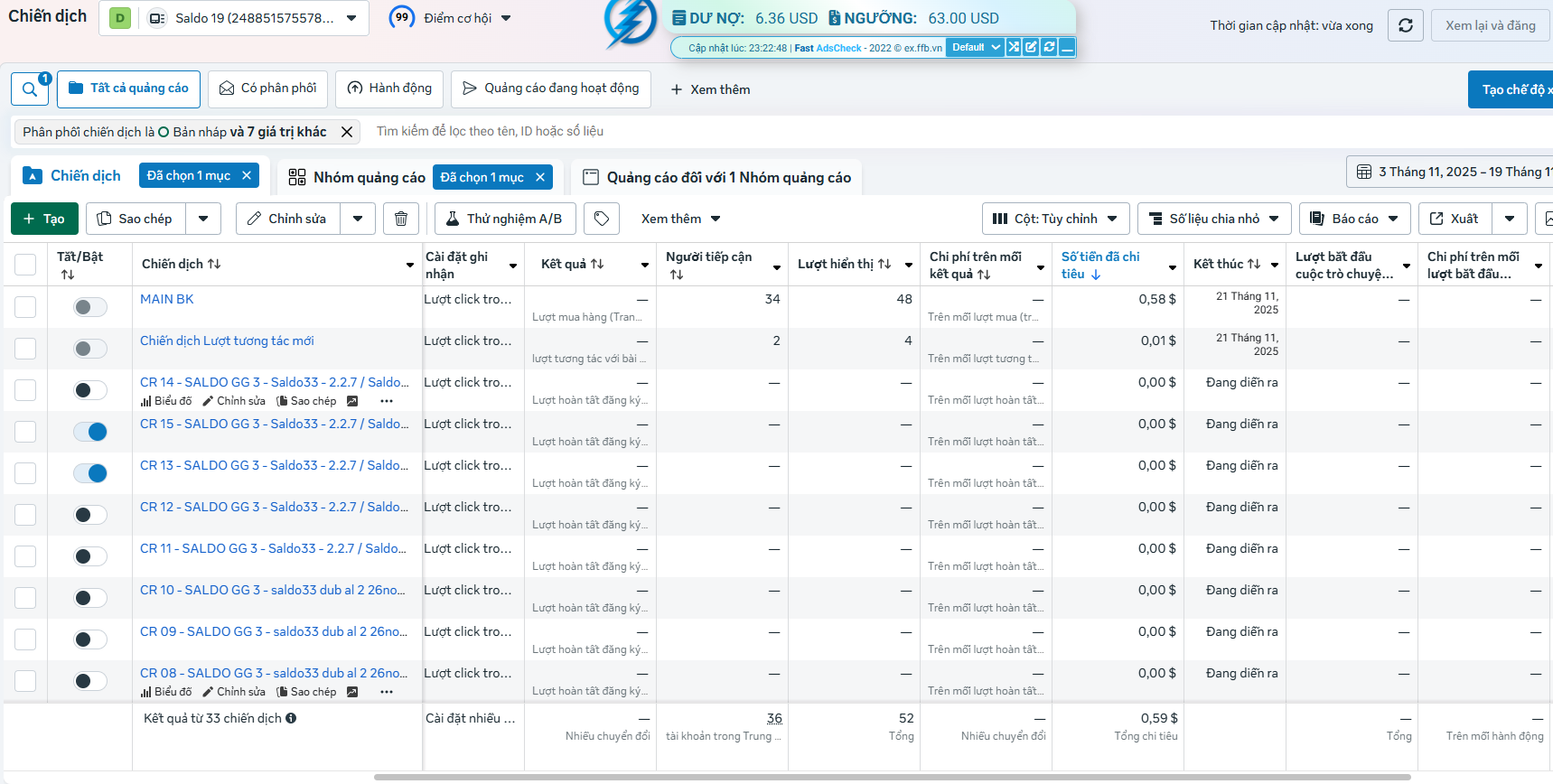Remove the campaign delivery filter chip

point(347,132)
